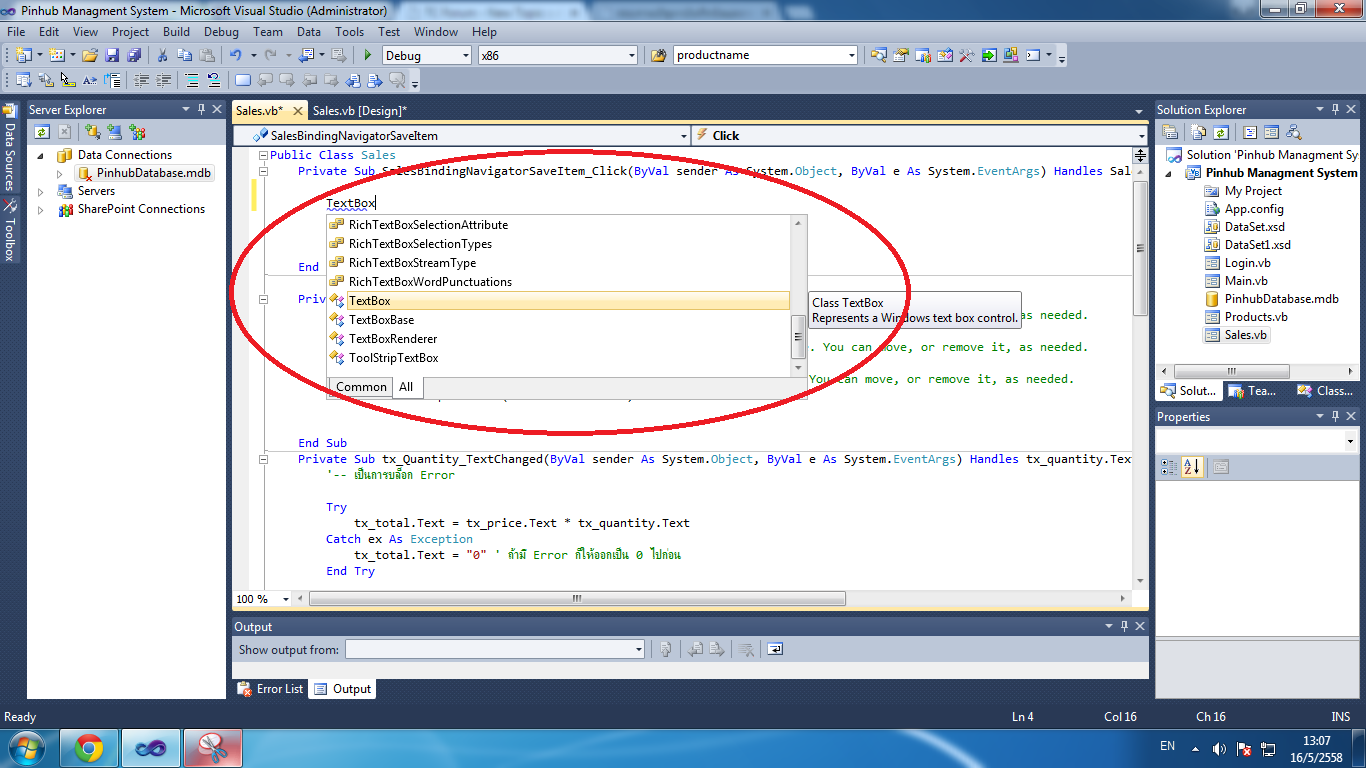This screenshot has height=768, width=1366.
Task: Select ToolStripTextBox in the IntelliSense list
Action: 393,358
